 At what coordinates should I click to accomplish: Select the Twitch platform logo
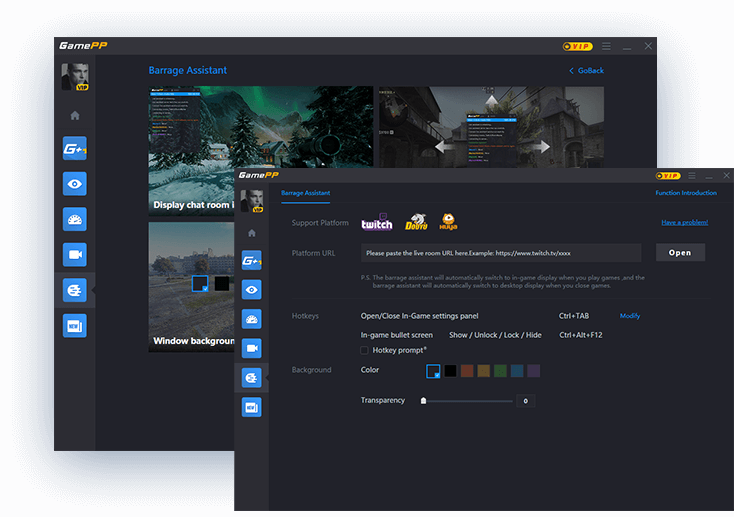[x=377, y=224]
